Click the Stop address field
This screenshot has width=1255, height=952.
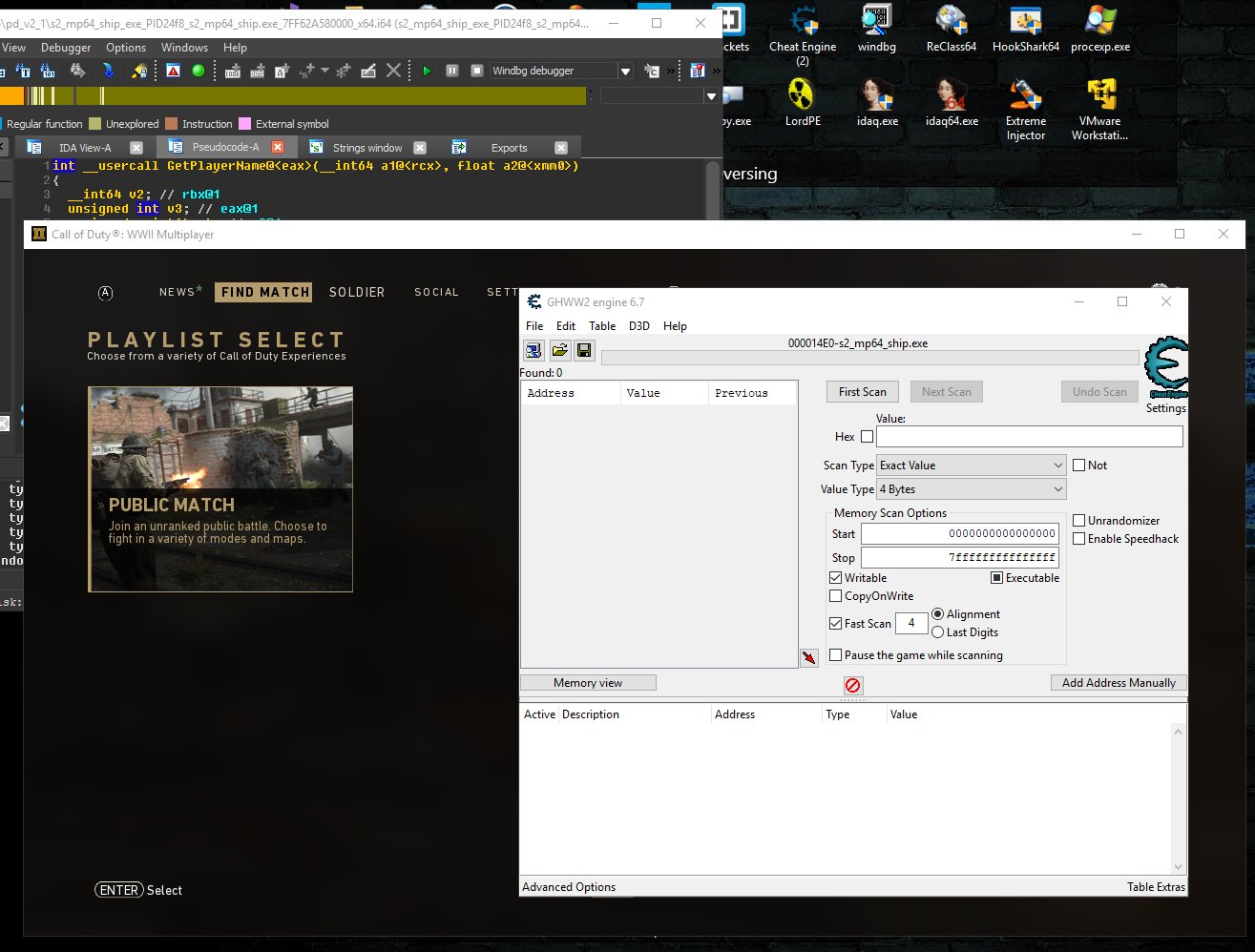pos(959,558)
